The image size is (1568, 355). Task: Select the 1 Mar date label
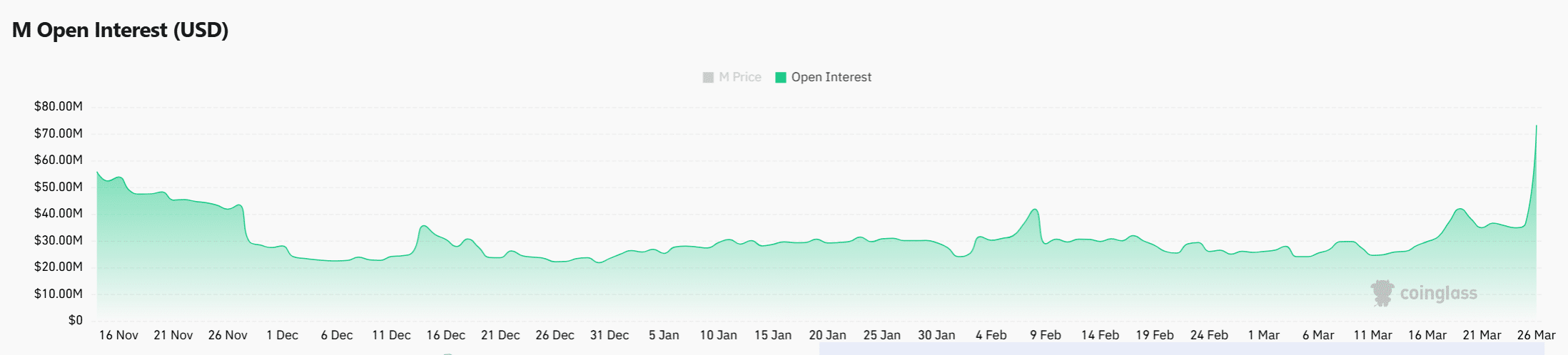click(1263, 335)
